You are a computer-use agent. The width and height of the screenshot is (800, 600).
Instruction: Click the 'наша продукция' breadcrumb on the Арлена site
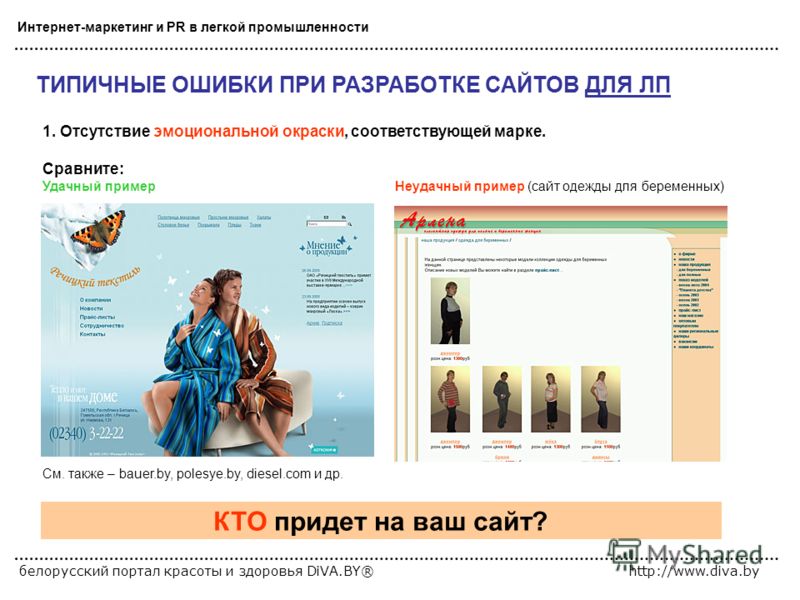(437, 240)
